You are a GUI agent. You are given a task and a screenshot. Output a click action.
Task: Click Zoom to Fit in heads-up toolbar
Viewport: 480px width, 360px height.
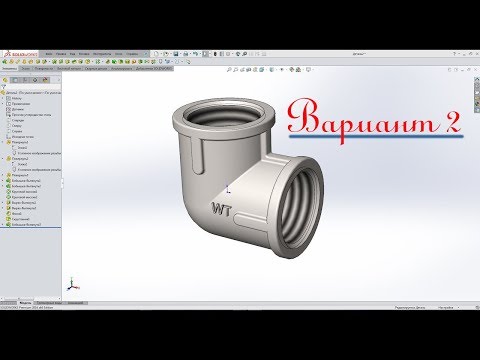coord(229,70)
